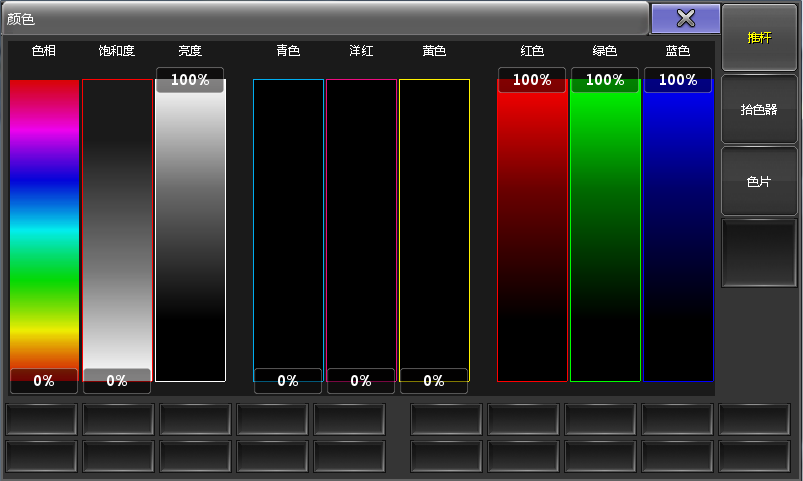This screenshot has height=481, width=803.
Task: Click the 0% handle on the 色相 fader
Action: point(44,381)
